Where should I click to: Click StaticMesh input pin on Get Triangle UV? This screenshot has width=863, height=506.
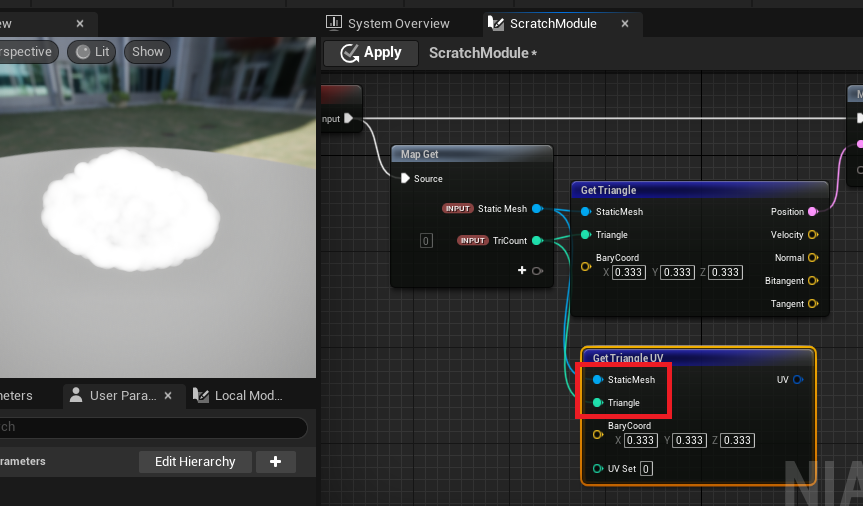(x=598, y=379)
